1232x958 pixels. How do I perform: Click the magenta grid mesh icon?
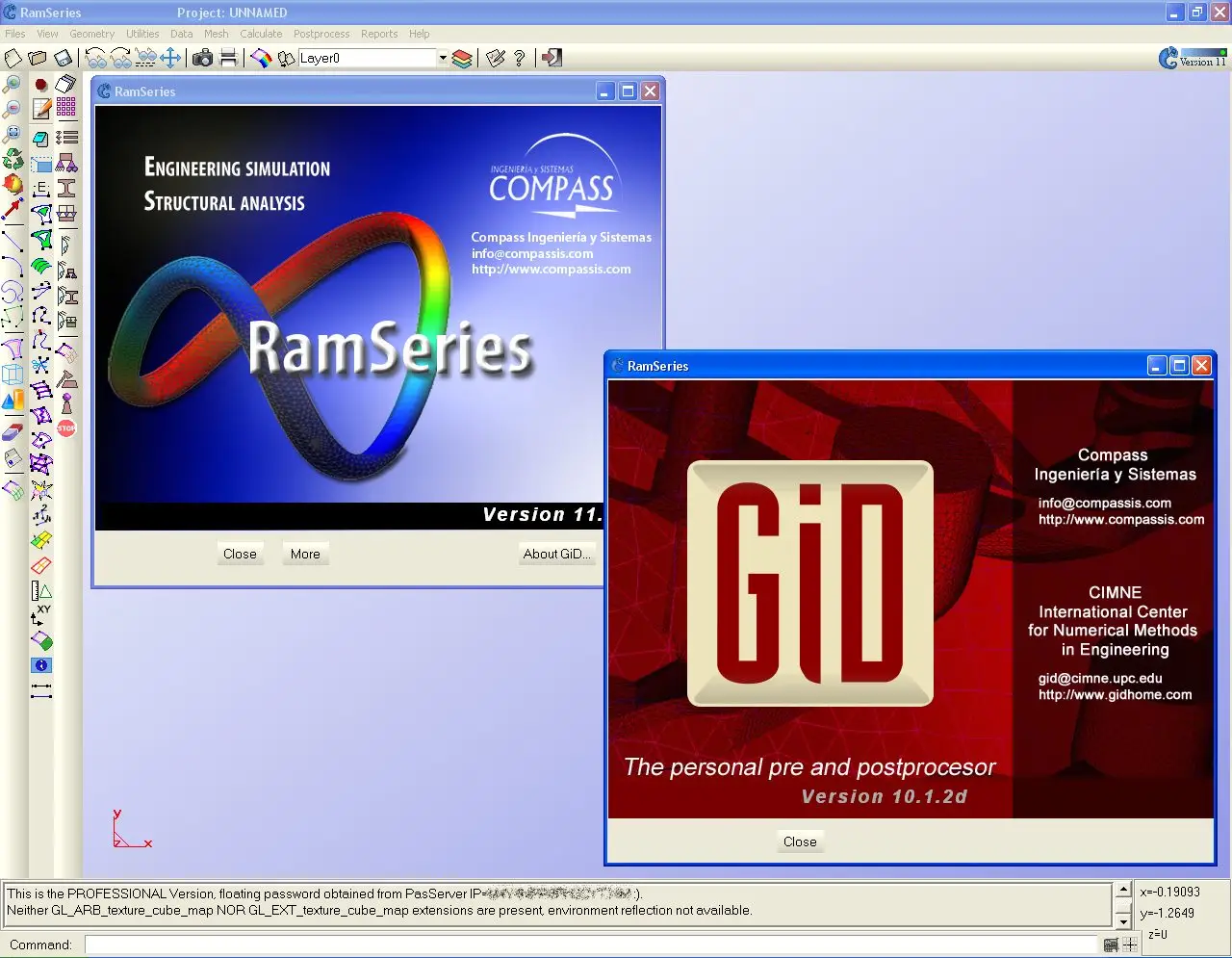pyautogui.click(x=66, y=106)
